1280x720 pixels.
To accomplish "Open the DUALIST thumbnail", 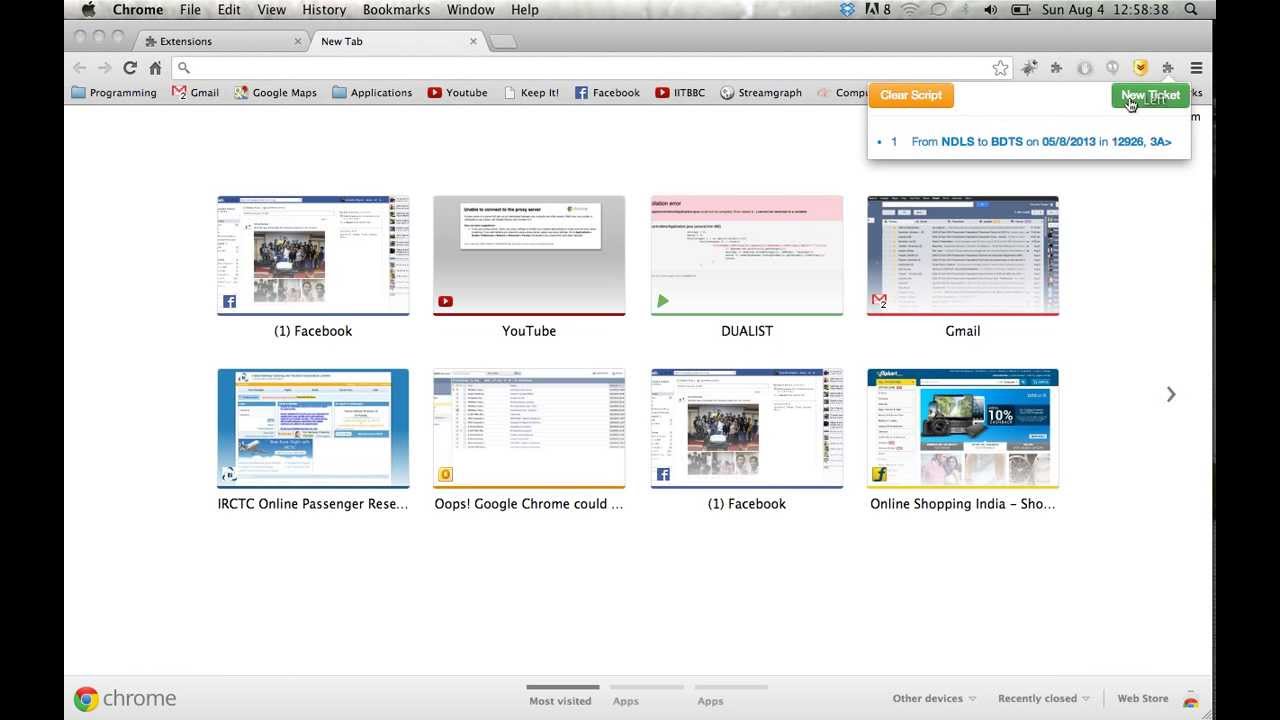I will pyautogui.click(x=747, y=256).
